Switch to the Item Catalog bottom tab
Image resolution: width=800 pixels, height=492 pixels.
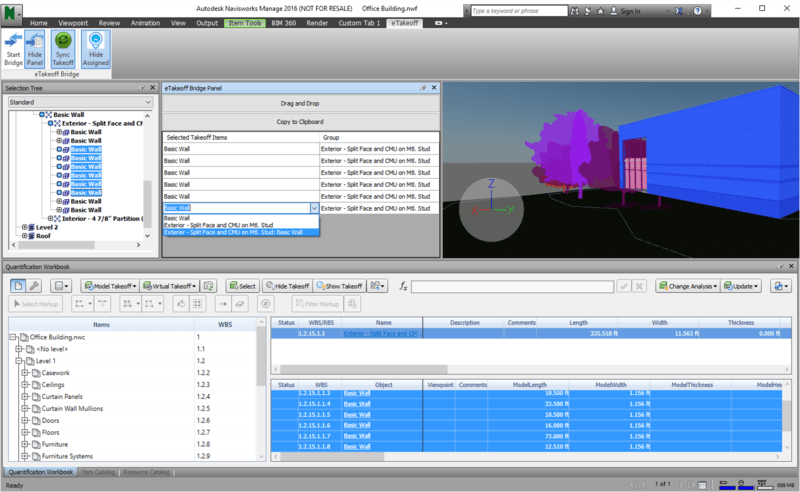(98, 472)
